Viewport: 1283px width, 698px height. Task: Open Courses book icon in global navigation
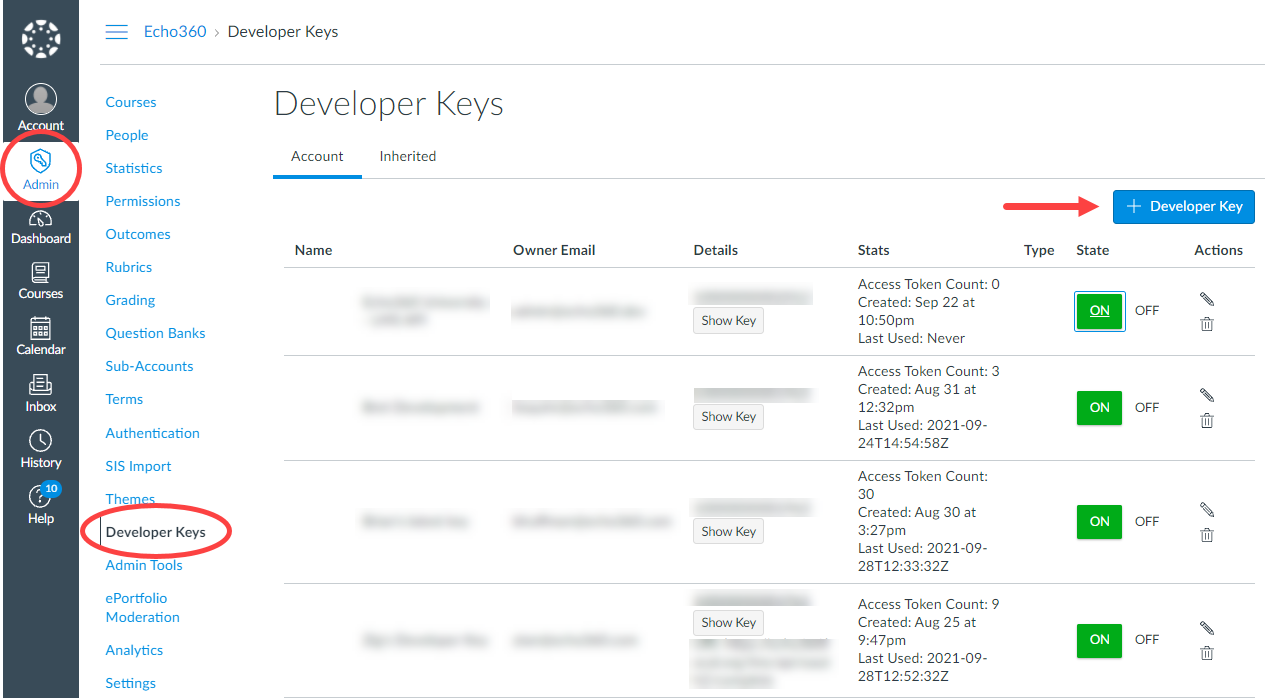pyautogui.click(x=41, y=273)
